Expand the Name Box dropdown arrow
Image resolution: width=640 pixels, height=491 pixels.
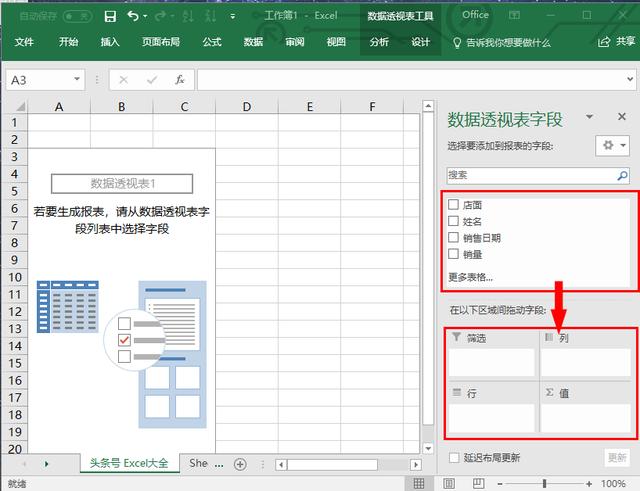pos(78,80)
